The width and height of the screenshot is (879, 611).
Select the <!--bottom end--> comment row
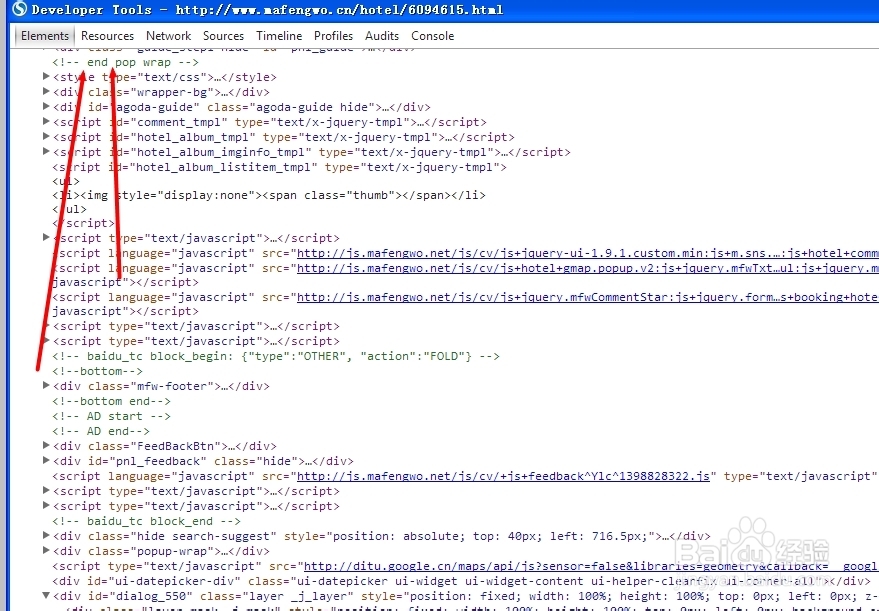tap(112, 401)
